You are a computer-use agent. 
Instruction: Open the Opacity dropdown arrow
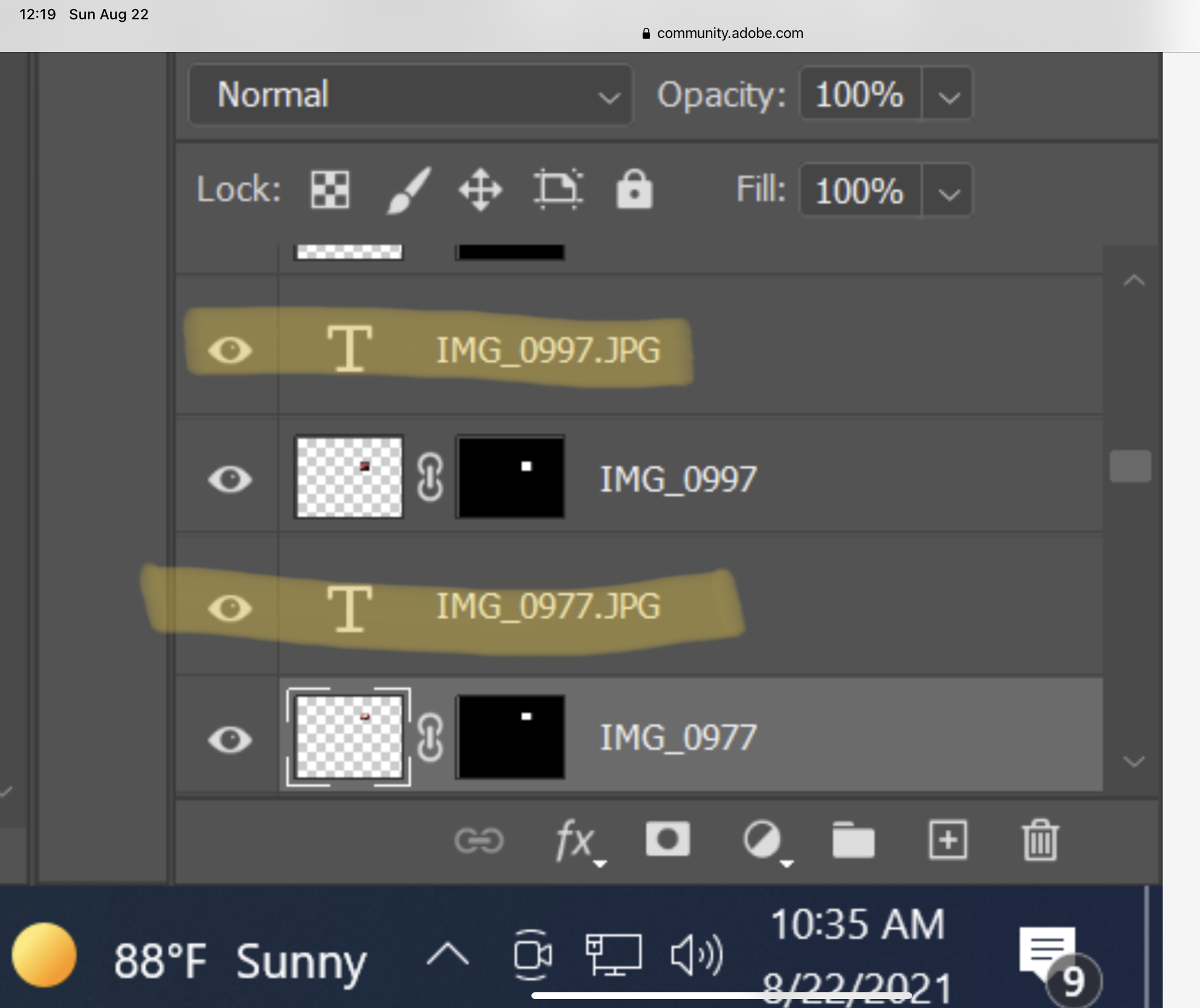(947, 95)
